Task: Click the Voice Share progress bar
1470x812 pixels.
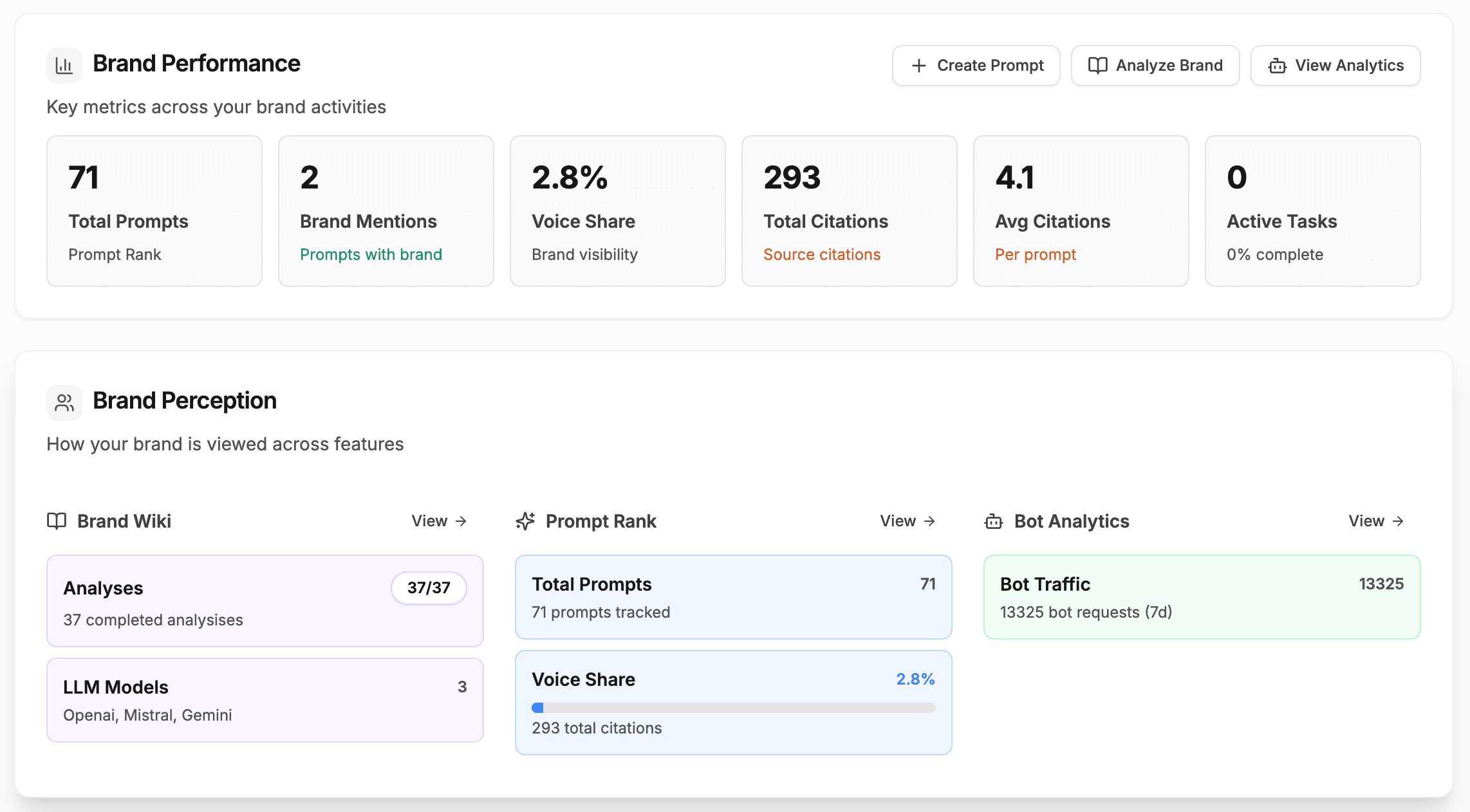Action: pos(733,708)
